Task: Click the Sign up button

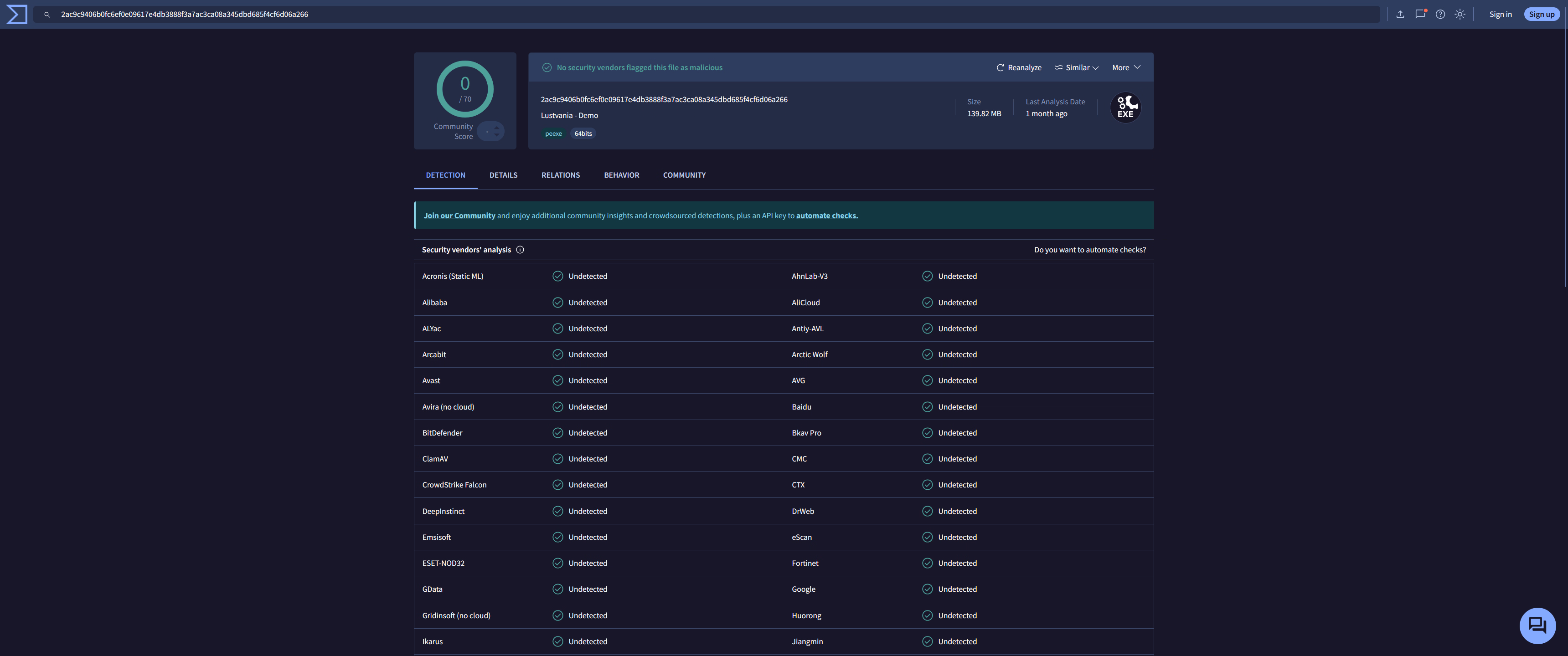Action: pos(1541,15)
